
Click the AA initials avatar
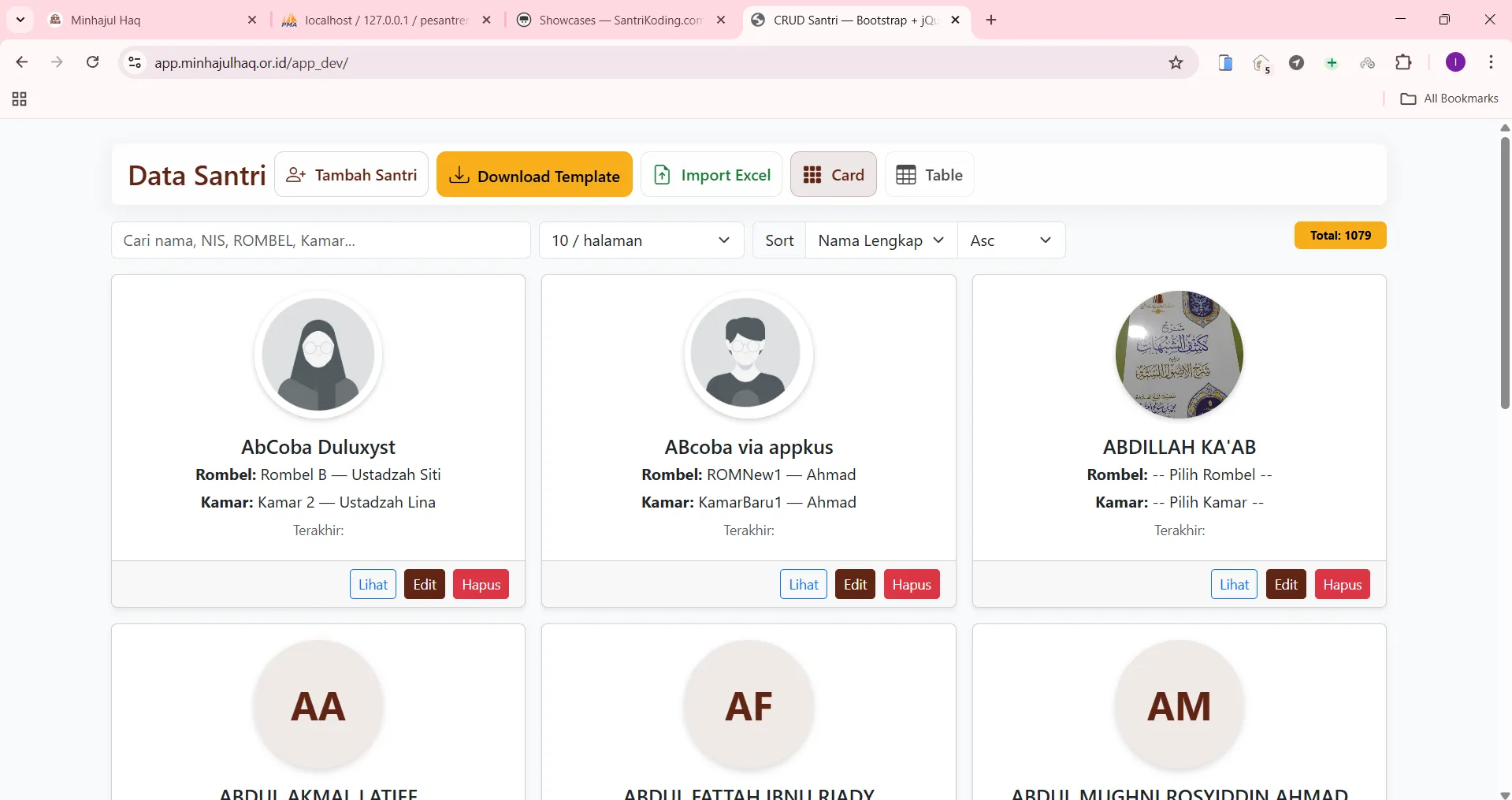tap(318, 705)
